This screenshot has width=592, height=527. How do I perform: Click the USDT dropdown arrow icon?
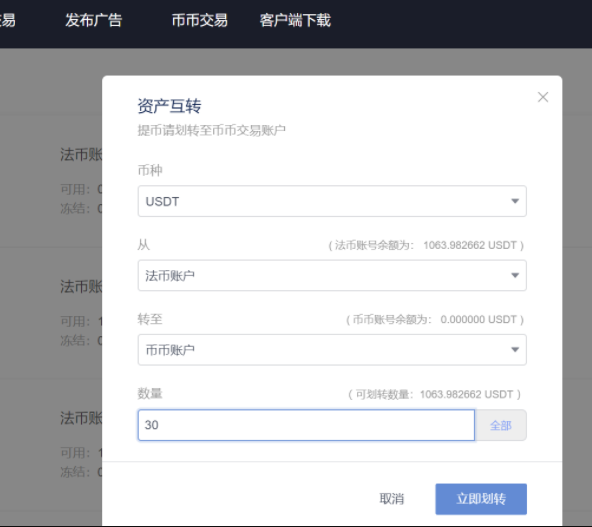[x=515, y=201]
